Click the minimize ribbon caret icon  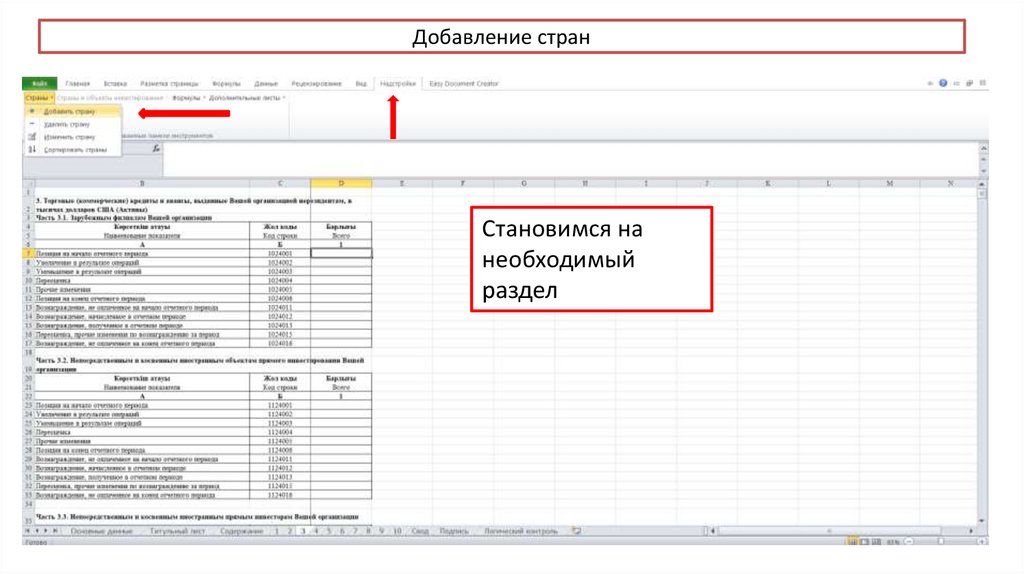point(930,84)
